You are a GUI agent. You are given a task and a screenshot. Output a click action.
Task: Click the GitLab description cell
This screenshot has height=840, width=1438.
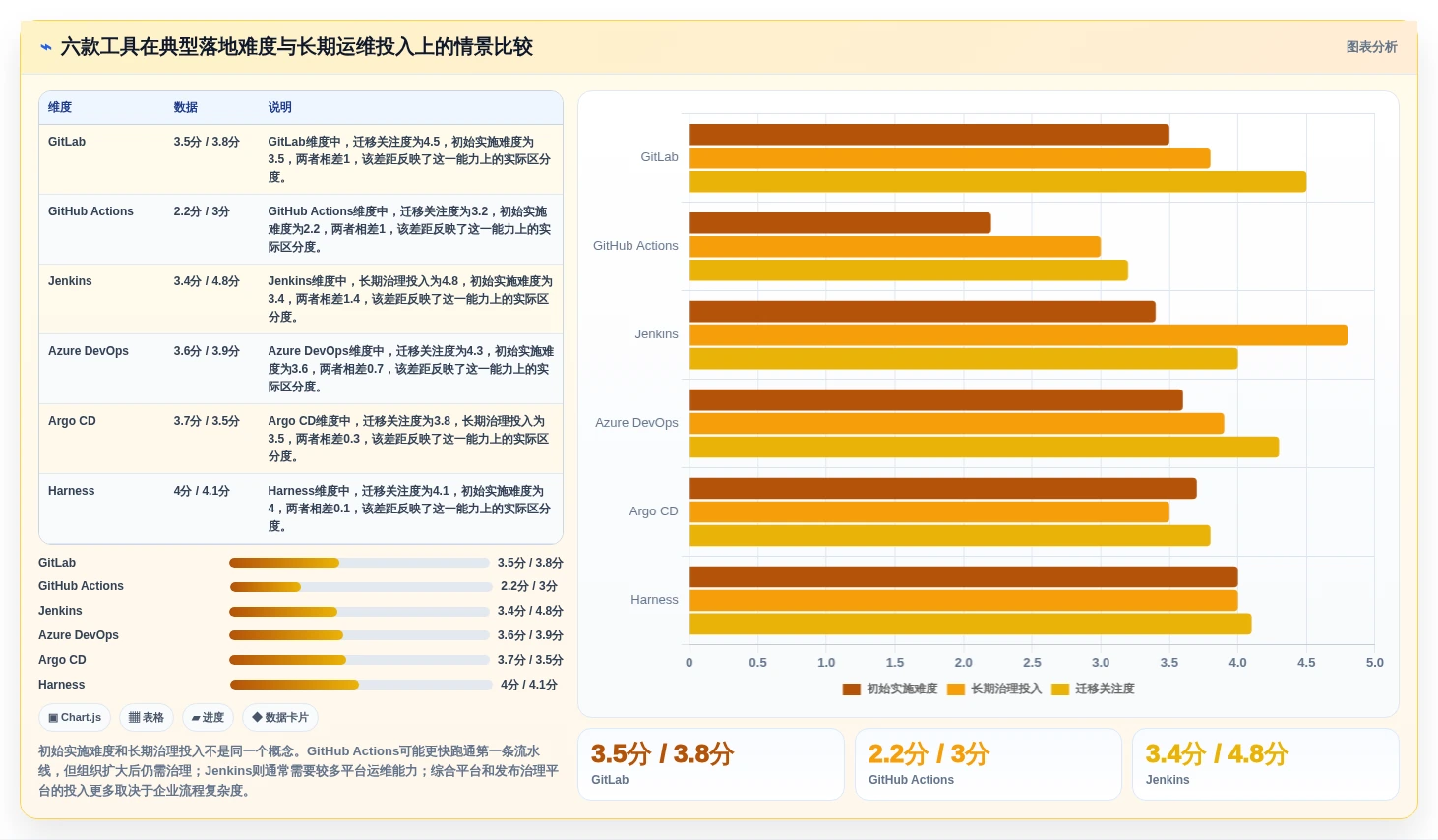410,159
